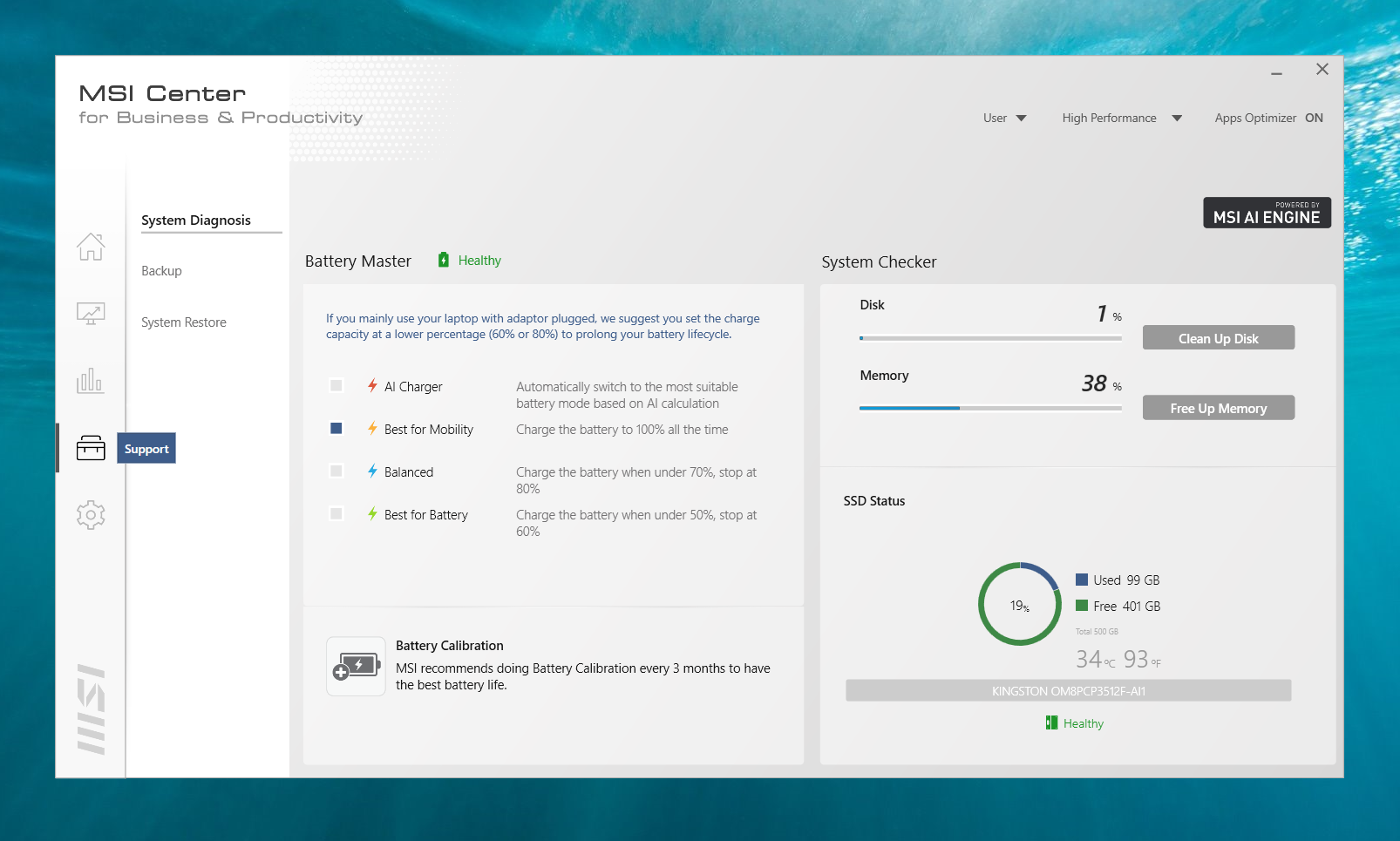The height and width of the screenshot is (841, 1400).
Task: Open the Home icon in the sidebar
Action: pyautogui.click(x=91, y=247)
